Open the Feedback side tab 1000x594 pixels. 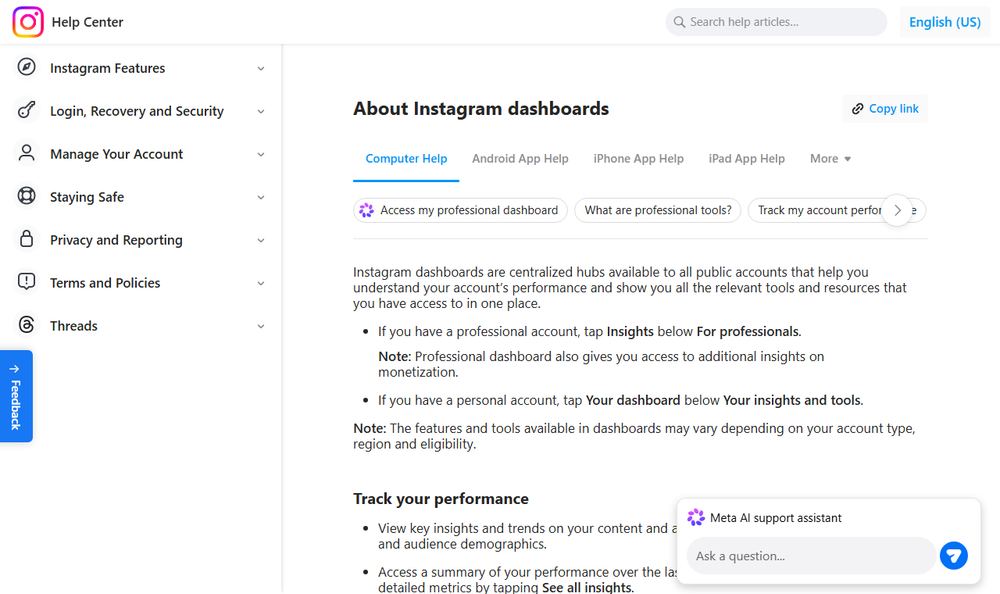16,396
